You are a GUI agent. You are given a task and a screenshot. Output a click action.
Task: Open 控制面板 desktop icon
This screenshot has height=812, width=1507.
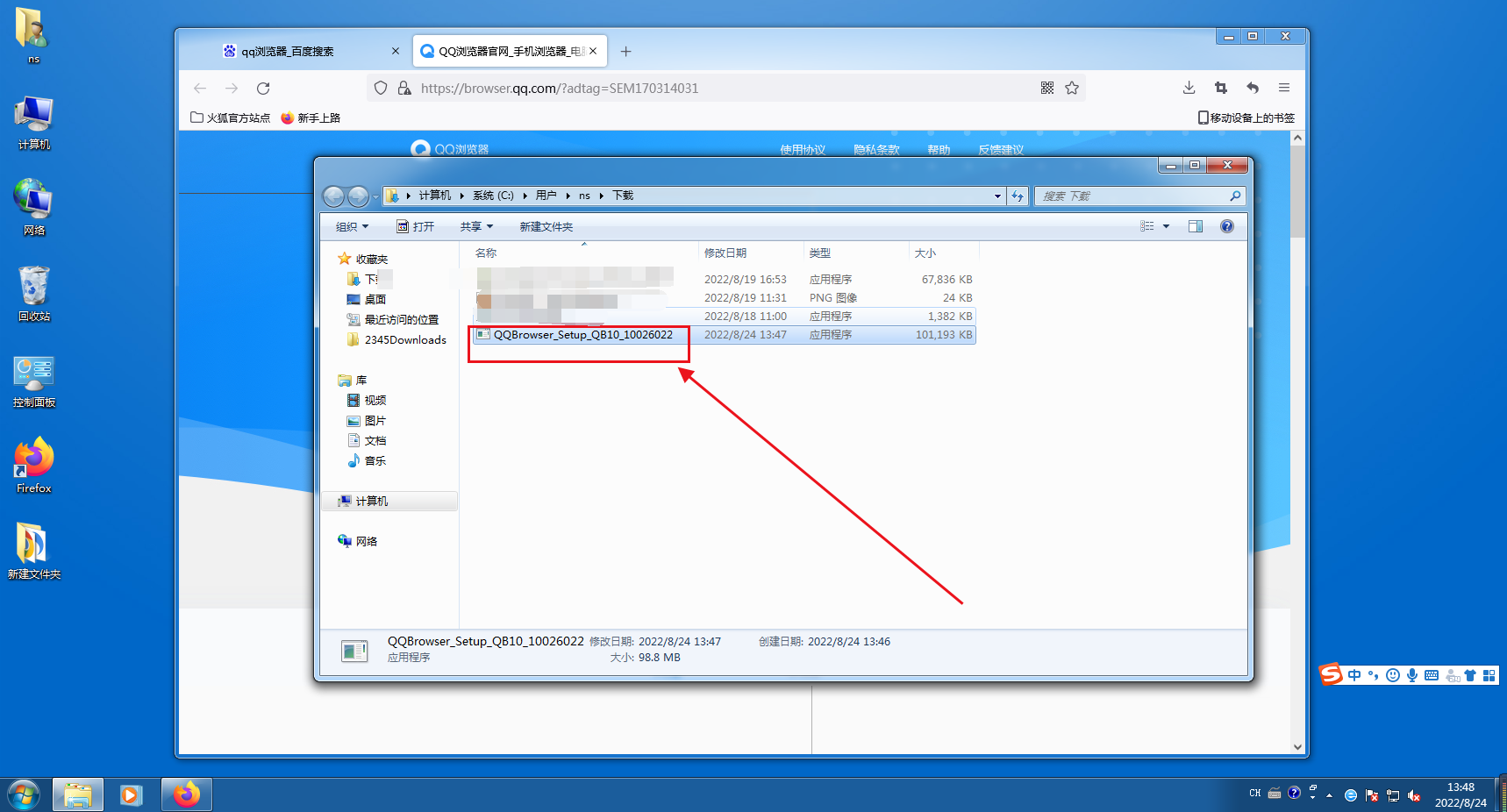34,381
